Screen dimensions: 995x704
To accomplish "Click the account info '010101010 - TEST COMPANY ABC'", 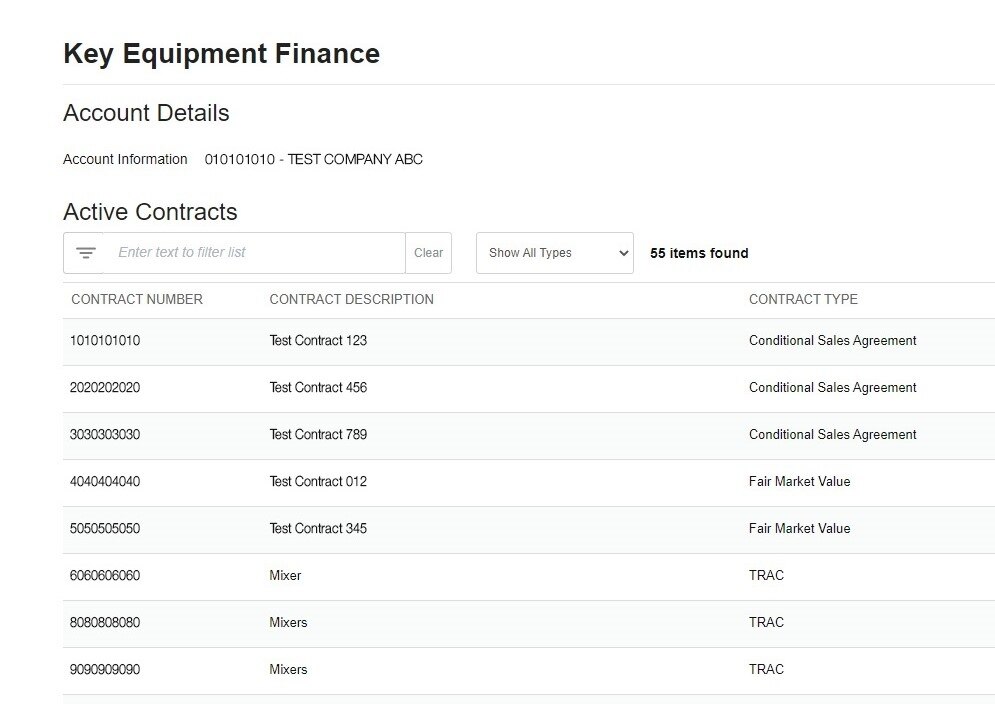I will [313, 159].
